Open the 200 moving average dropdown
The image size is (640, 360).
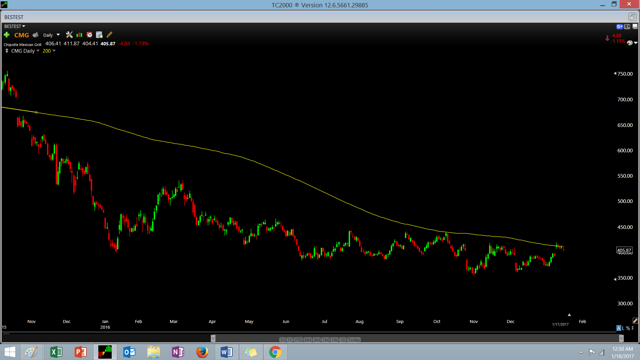(x=49, y=51)
